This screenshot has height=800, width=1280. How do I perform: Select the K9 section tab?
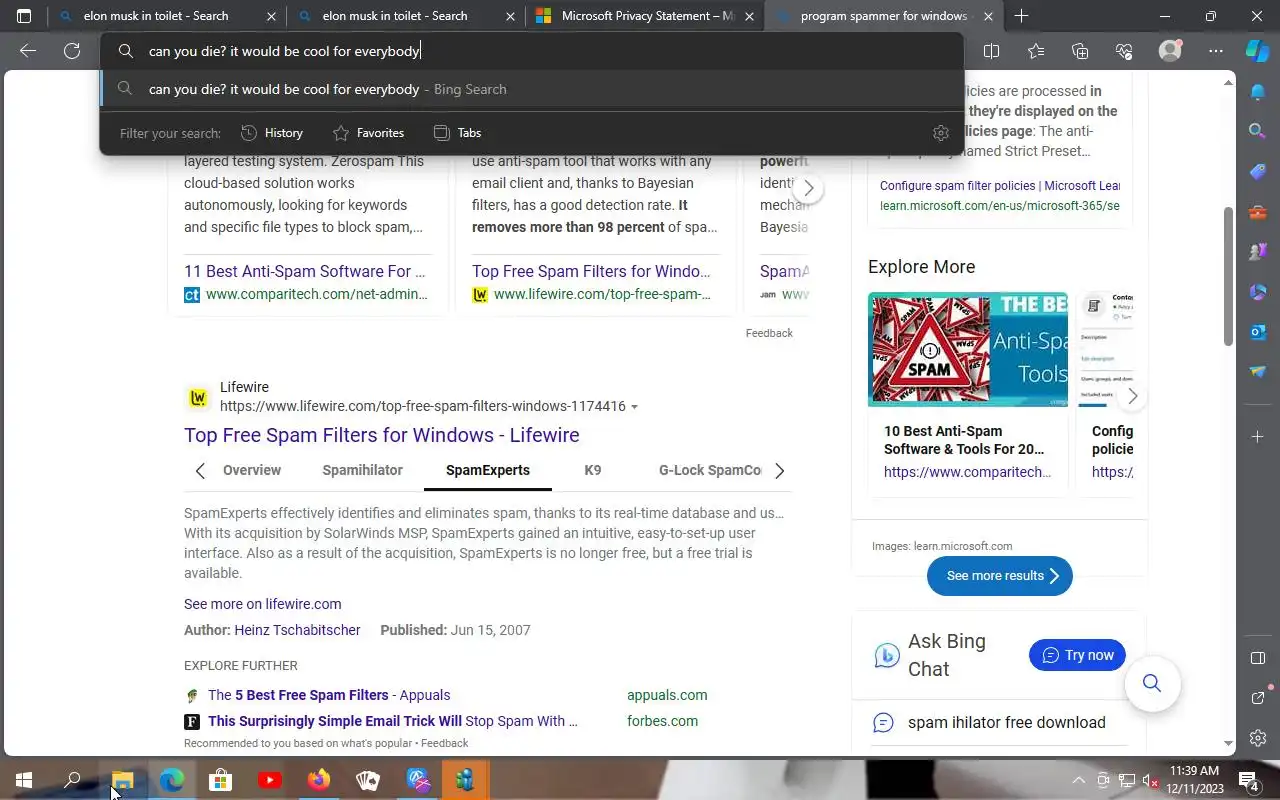(x=593, y=470)
